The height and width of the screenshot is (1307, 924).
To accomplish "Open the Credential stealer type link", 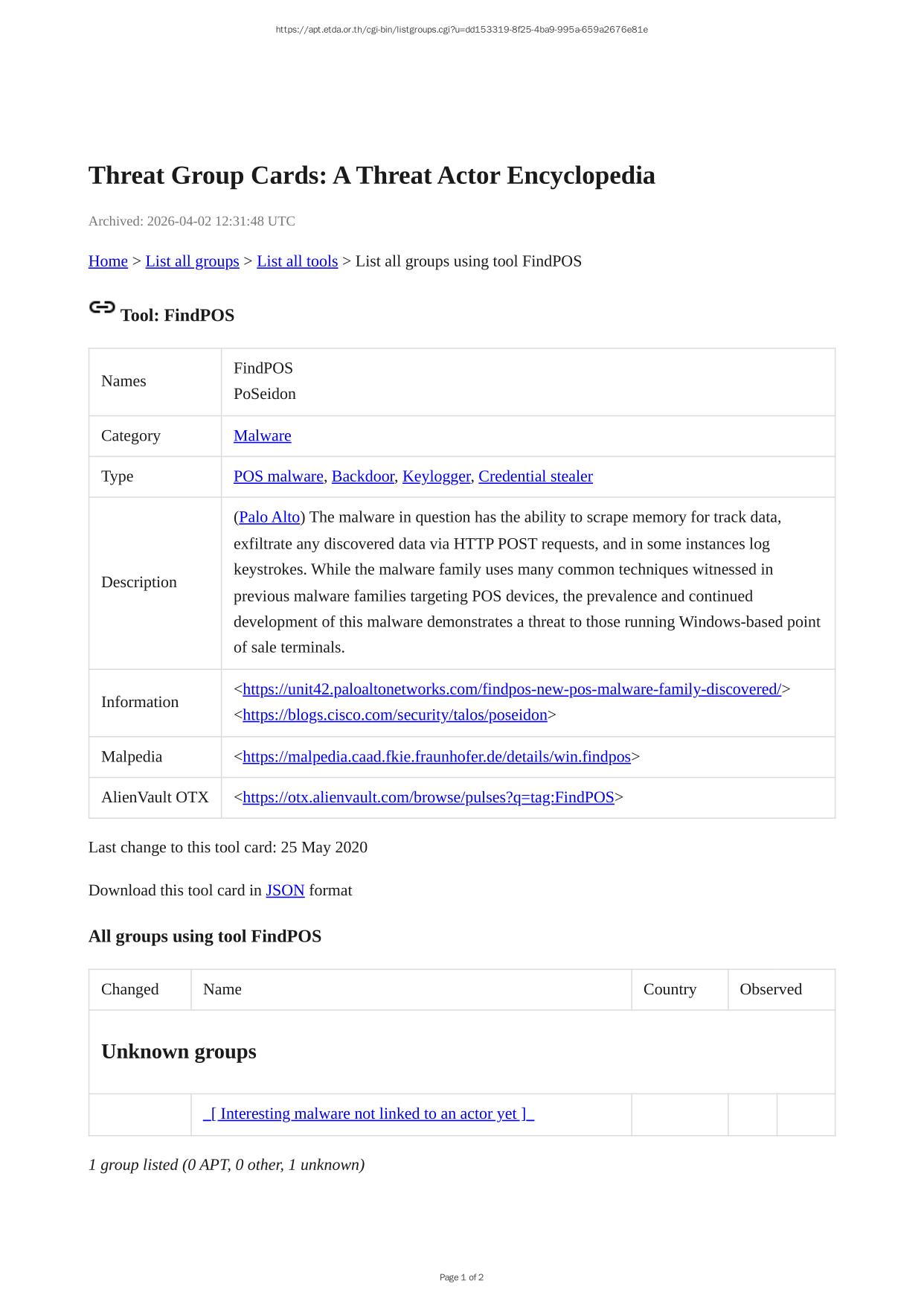I will coord(535,476).
